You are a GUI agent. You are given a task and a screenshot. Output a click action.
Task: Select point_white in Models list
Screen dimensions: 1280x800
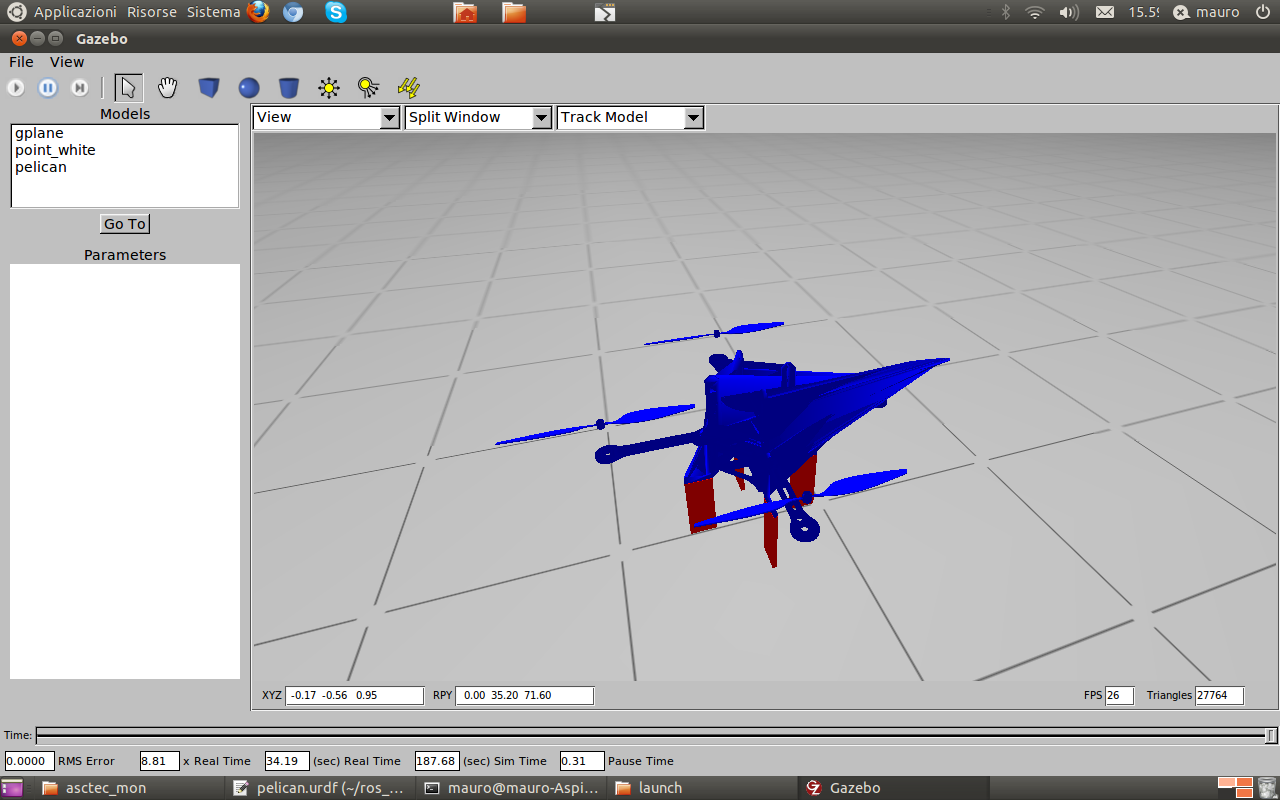55,150
